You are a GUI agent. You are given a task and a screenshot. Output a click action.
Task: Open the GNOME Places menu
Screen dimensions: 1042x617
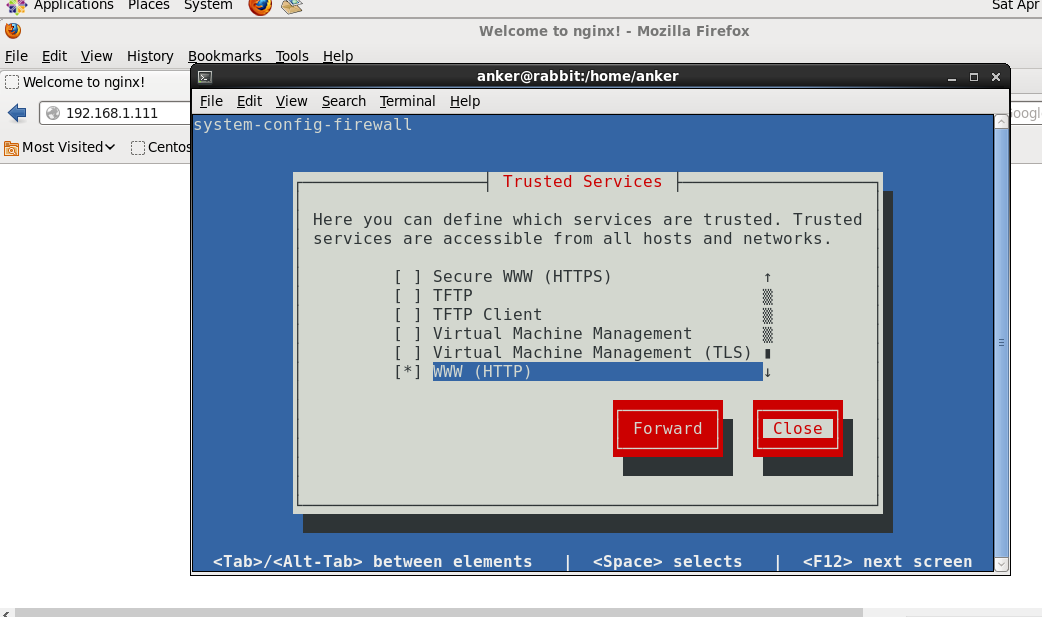click(149, 5)
